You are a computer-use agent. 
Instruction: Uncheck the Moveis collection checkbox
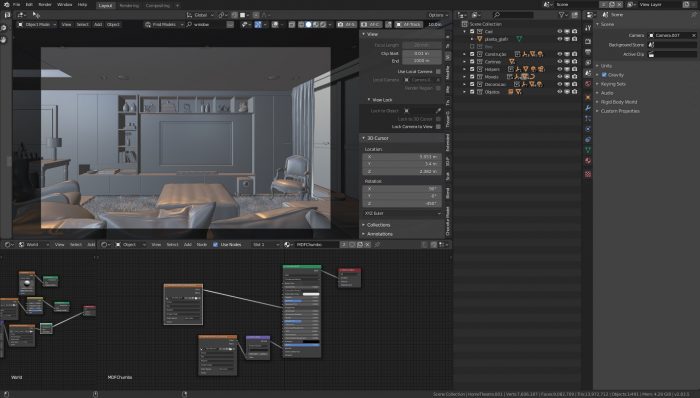[x=472, y=77]
